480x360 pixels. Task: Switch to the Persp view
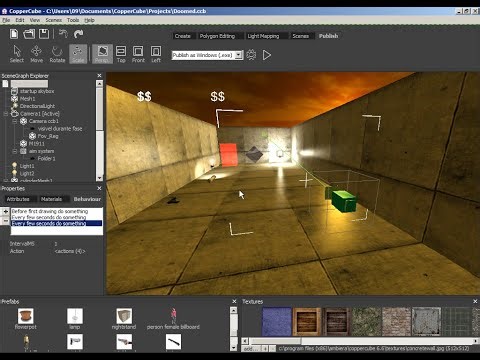(x=102, y=54)
